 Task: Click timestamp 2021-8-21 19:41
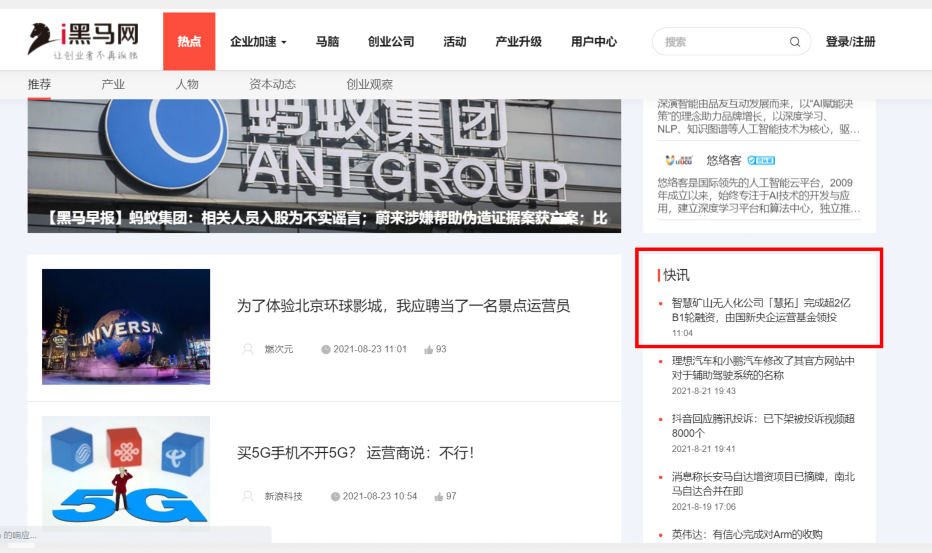[704, 449]
